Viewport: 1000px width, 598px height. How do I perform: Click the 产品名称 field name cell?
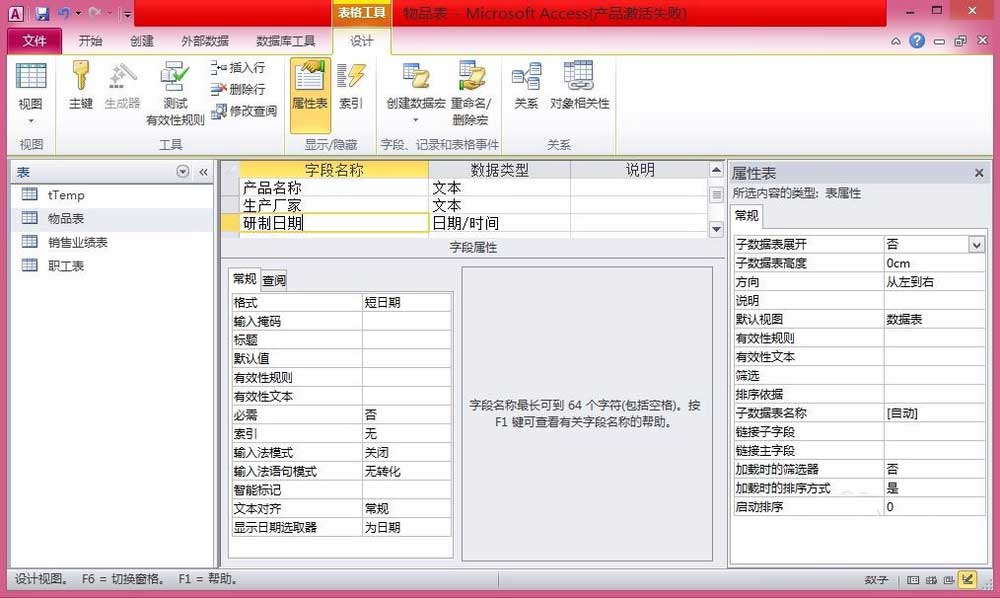tap(334, 187)
